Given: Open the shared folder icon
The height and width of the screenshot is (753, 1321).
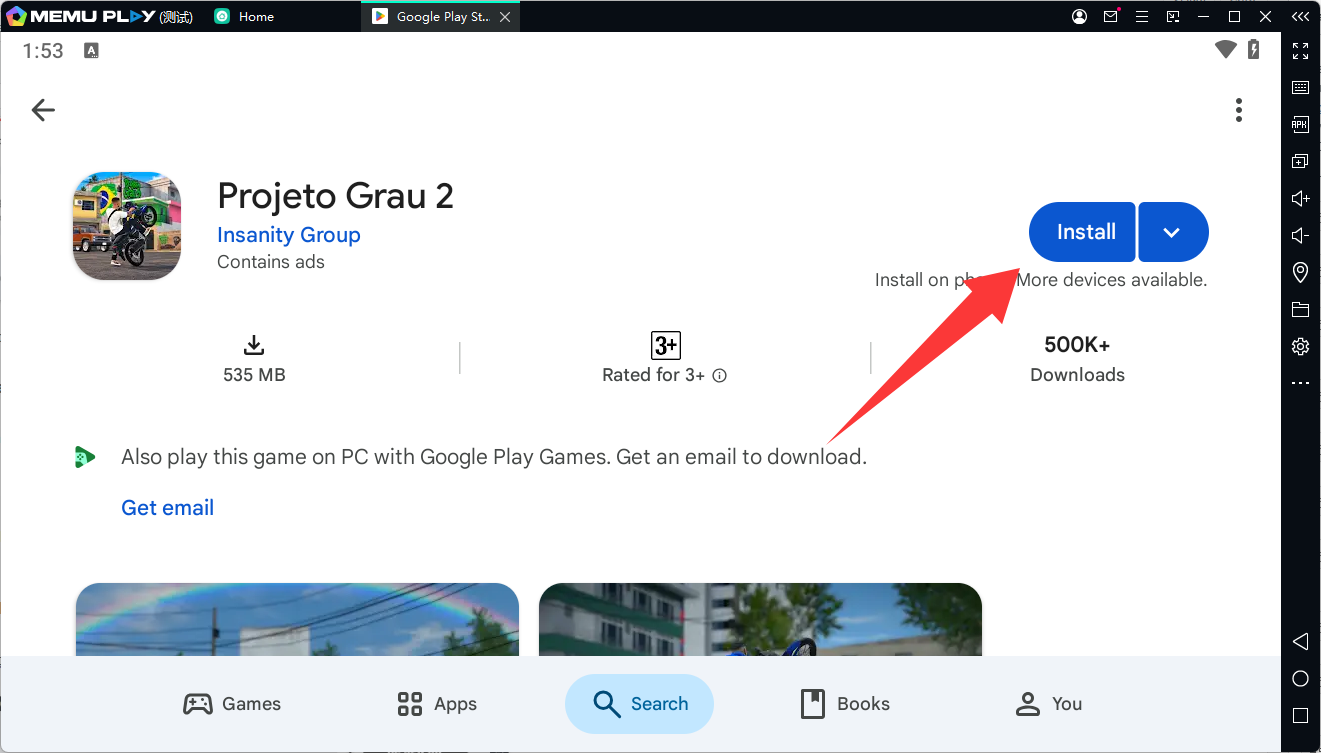Looking at the screenshot, I should [x=1301, y=309].
